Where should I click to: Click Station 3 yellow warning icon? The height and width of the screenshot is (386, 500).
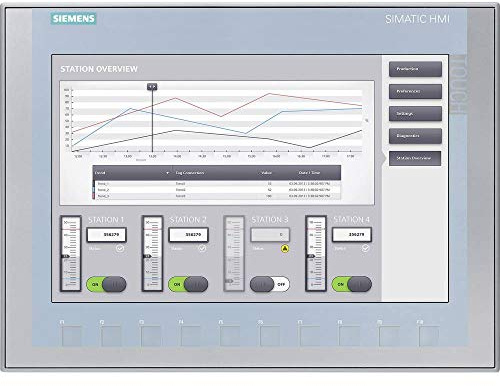(285, 249)
